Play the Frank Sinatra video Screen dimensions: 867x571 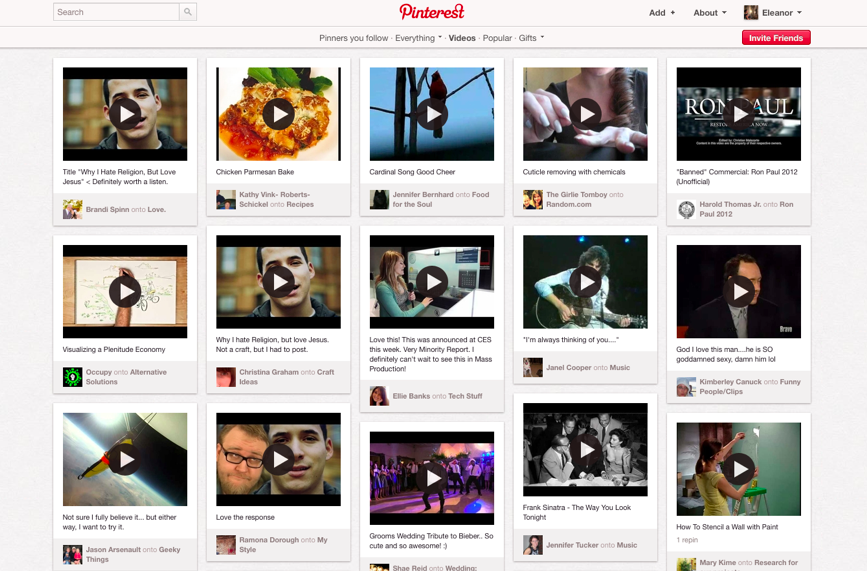pos(585,449)
